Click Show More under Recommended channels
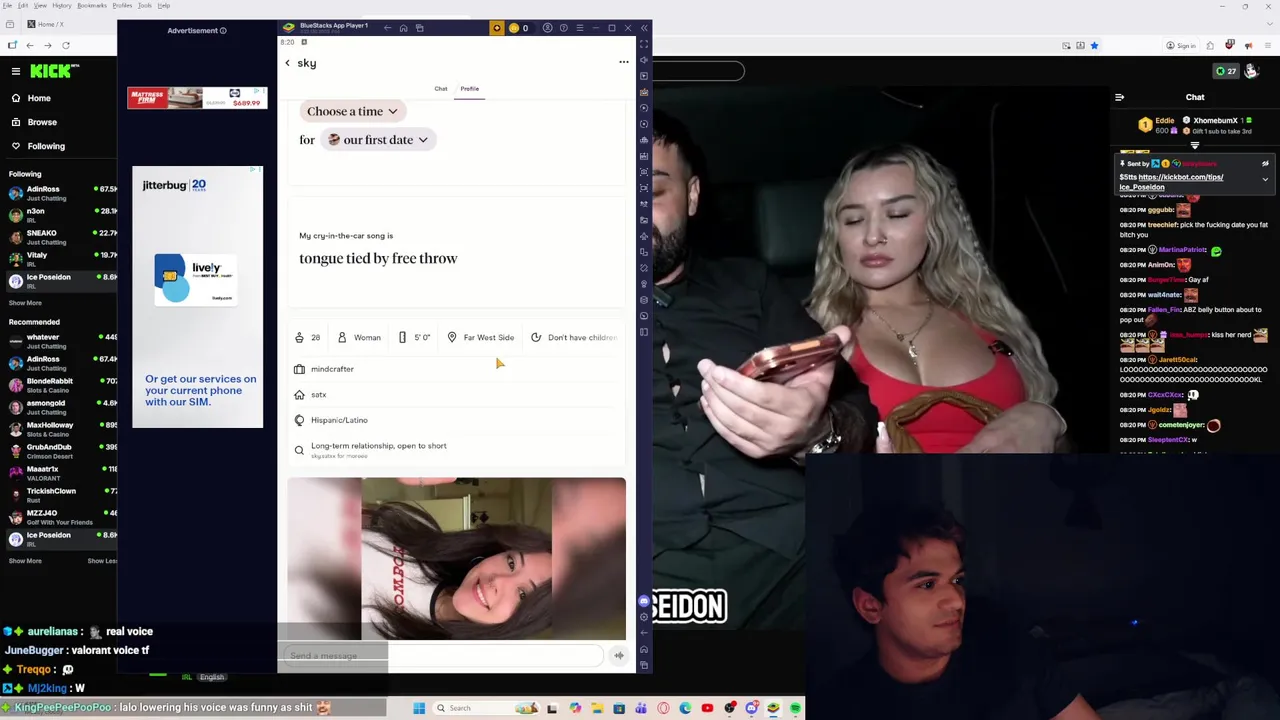This screenshot has width=1280, height=720. 25,561
